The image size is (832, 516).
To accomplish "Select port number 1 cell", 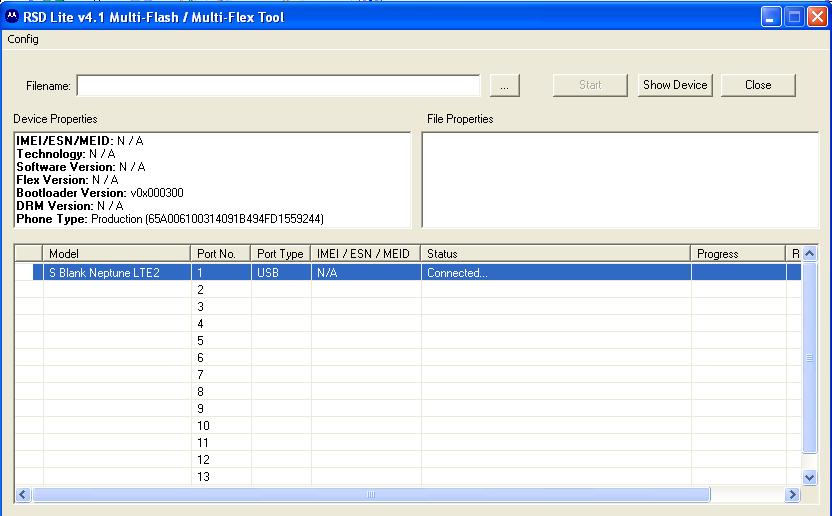I will coord(221,273).
